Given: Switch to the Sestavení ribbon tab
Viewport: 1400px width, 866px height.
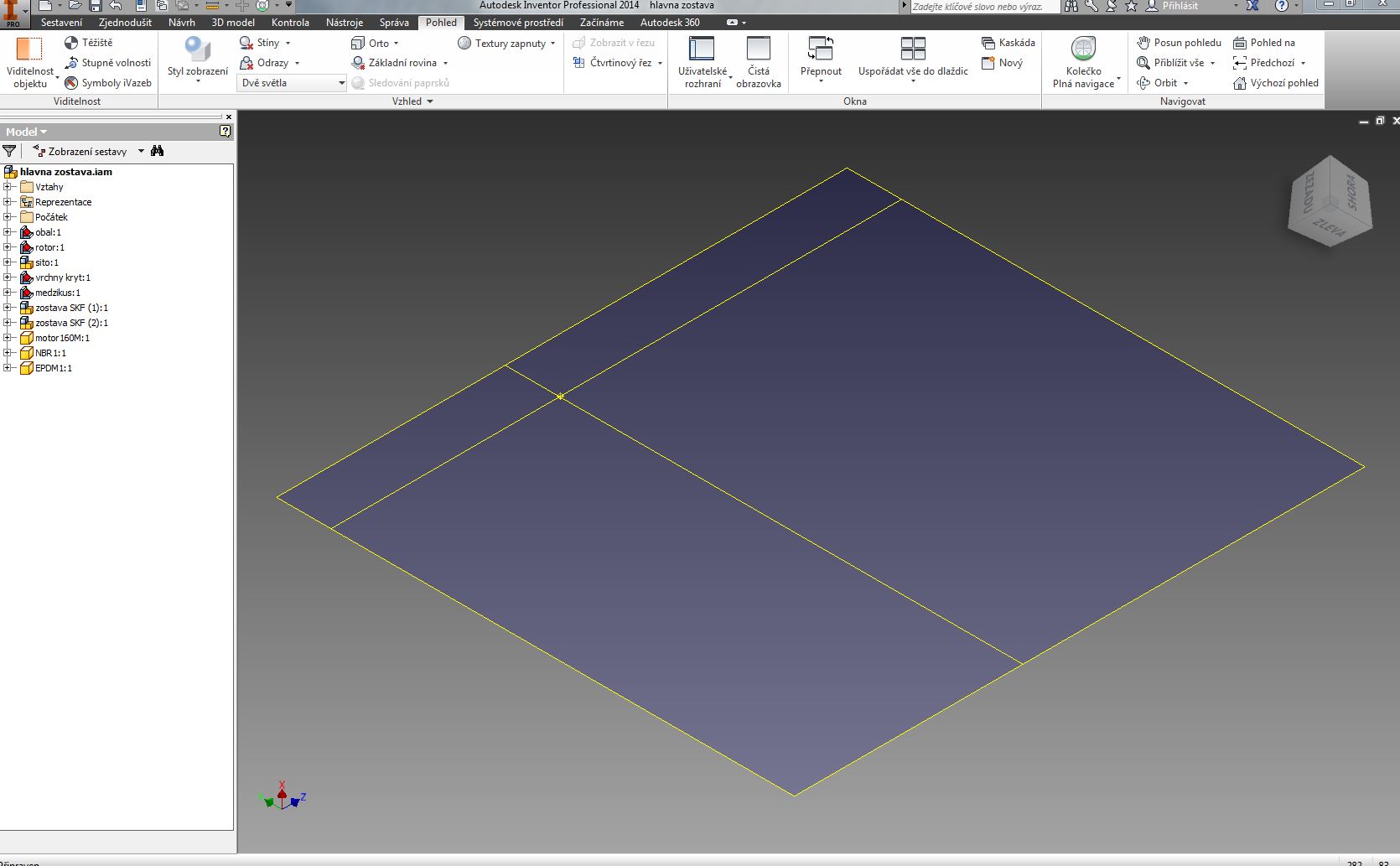Looking at the screenshot, I should [61, 23].
